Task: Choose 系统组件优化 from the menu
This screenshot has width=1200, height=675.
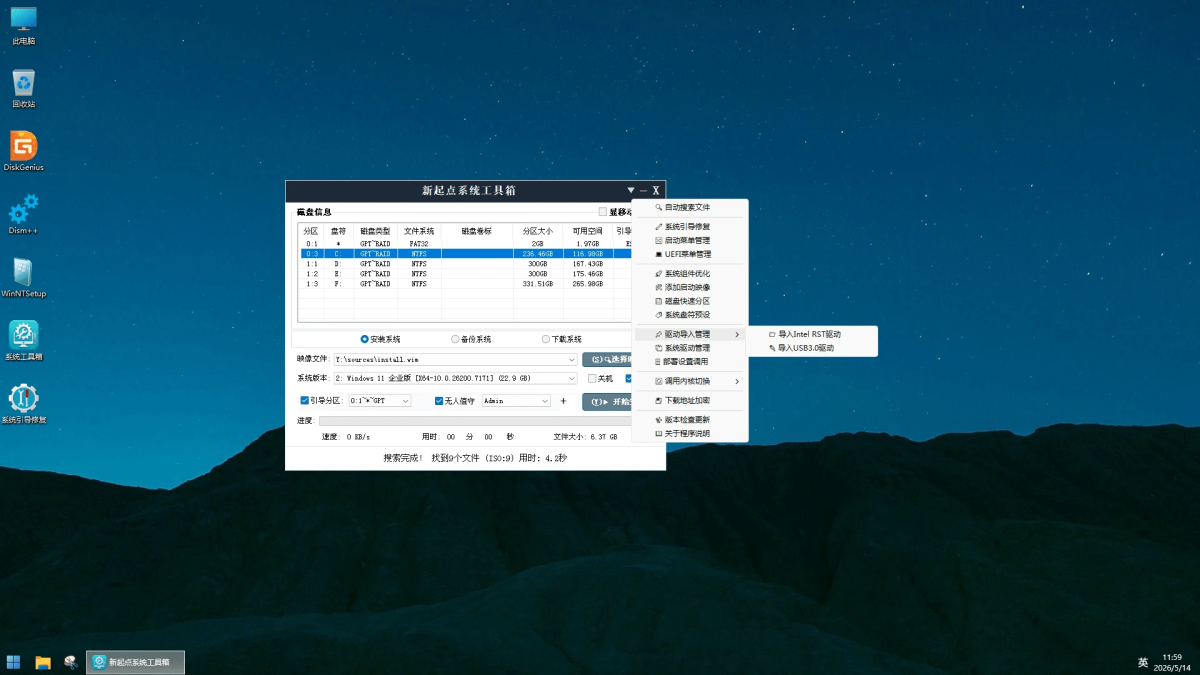Action: click(690, 274)
